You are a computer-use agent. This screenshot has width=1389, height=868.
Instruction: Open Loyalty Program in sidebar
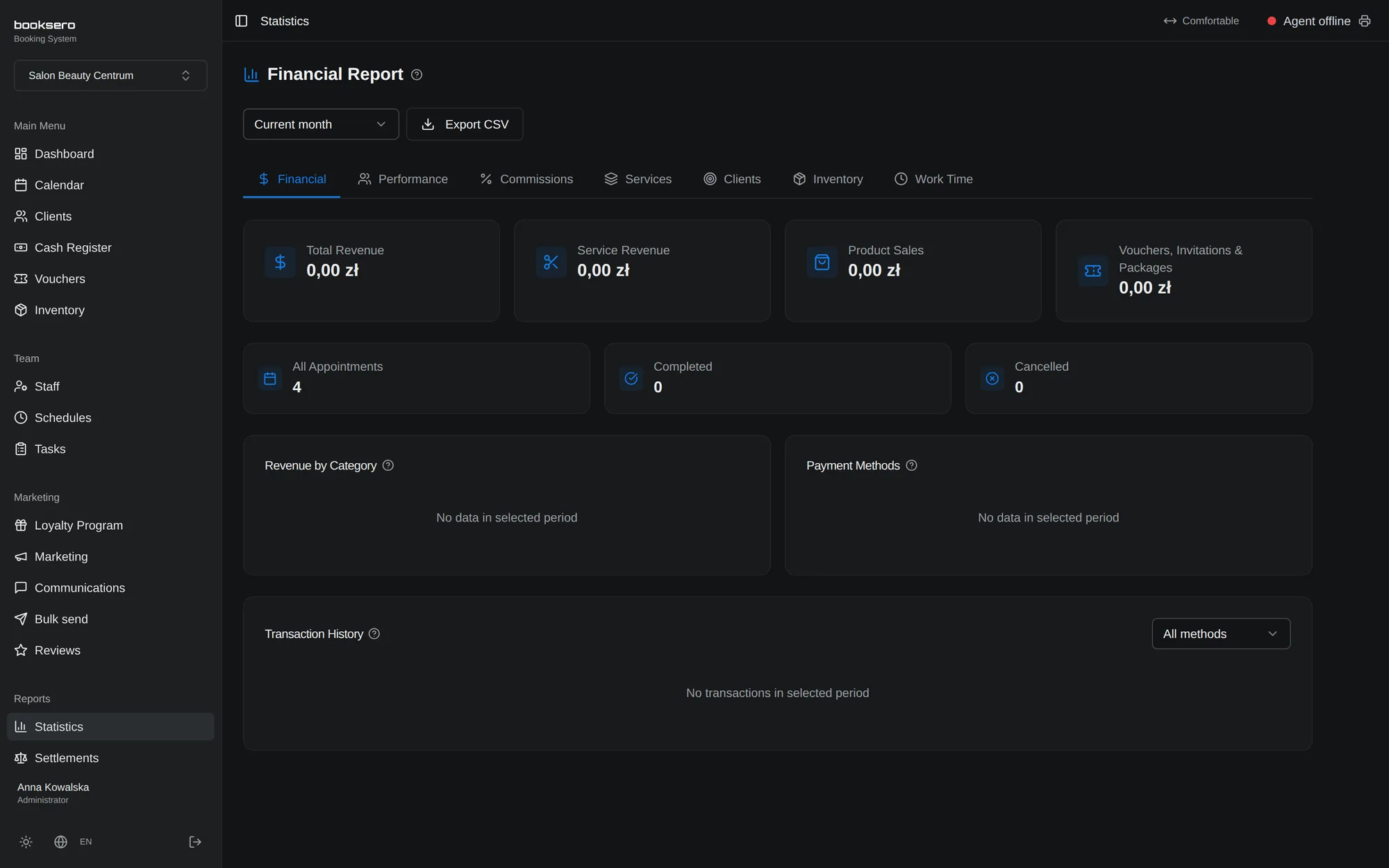110,525
